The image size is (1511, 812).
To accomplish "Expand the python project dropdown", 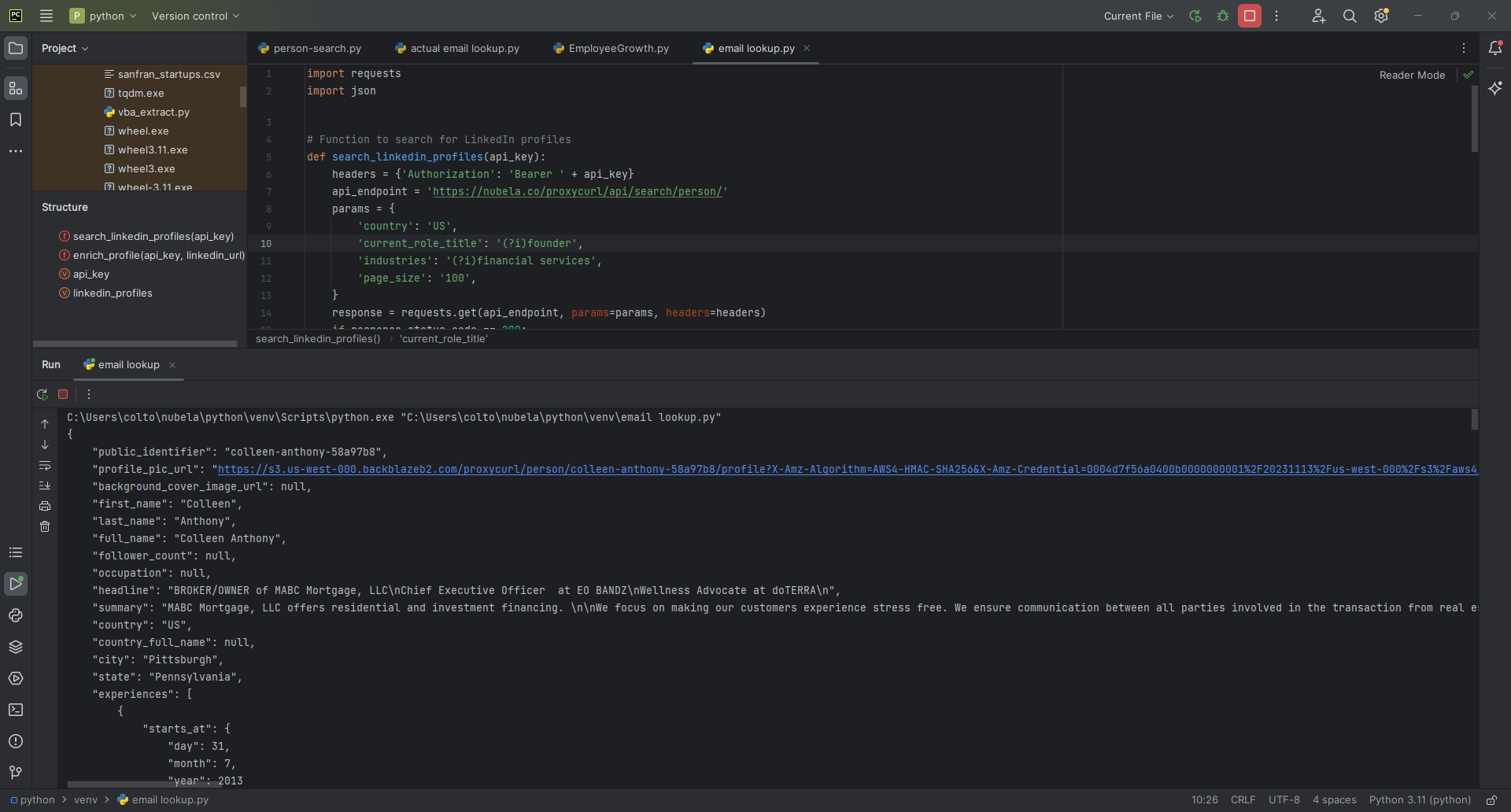I will tap(103, 16).
